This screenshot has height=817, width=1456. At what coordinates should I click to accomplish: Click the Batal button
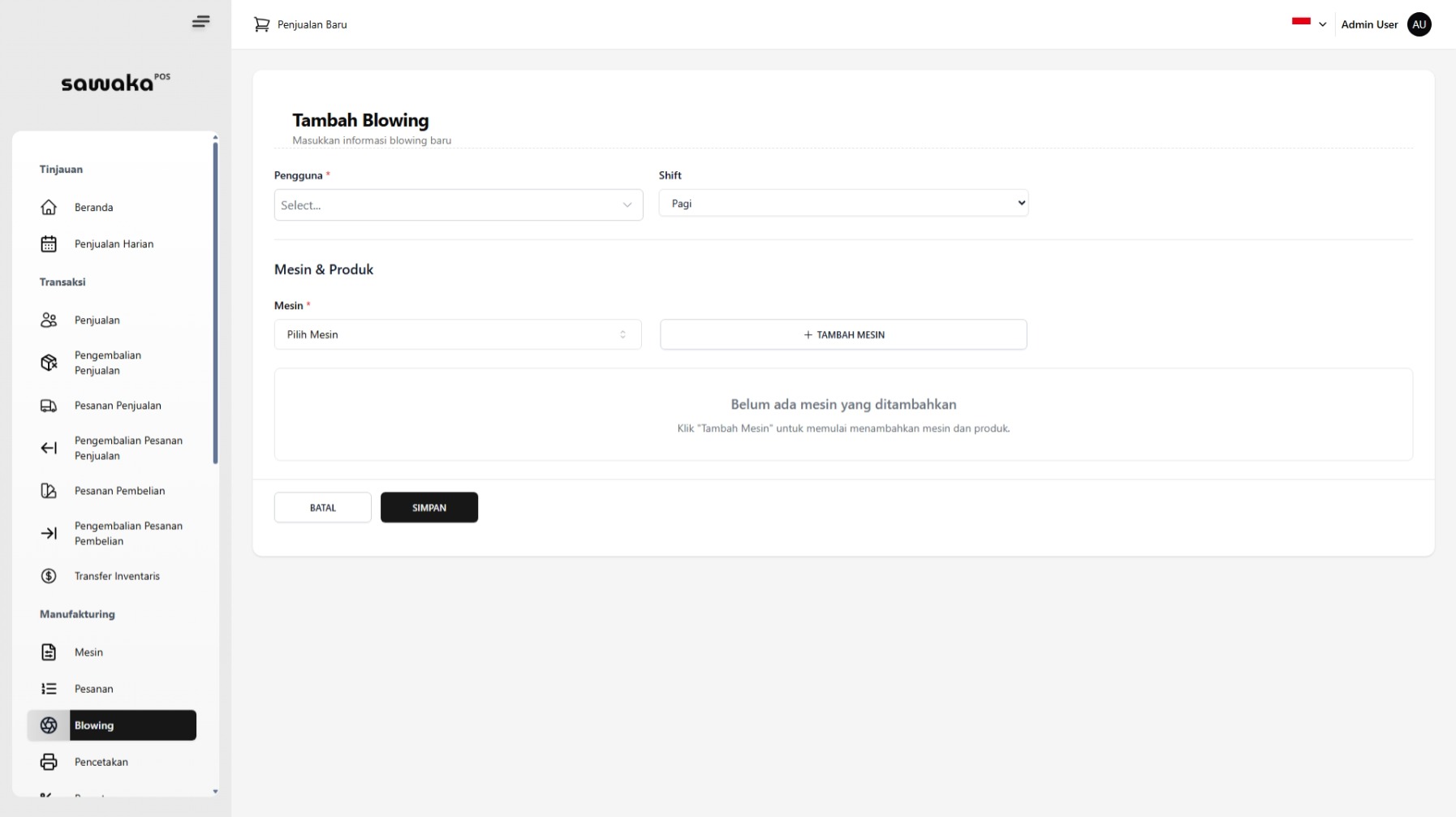click(322, 508)
